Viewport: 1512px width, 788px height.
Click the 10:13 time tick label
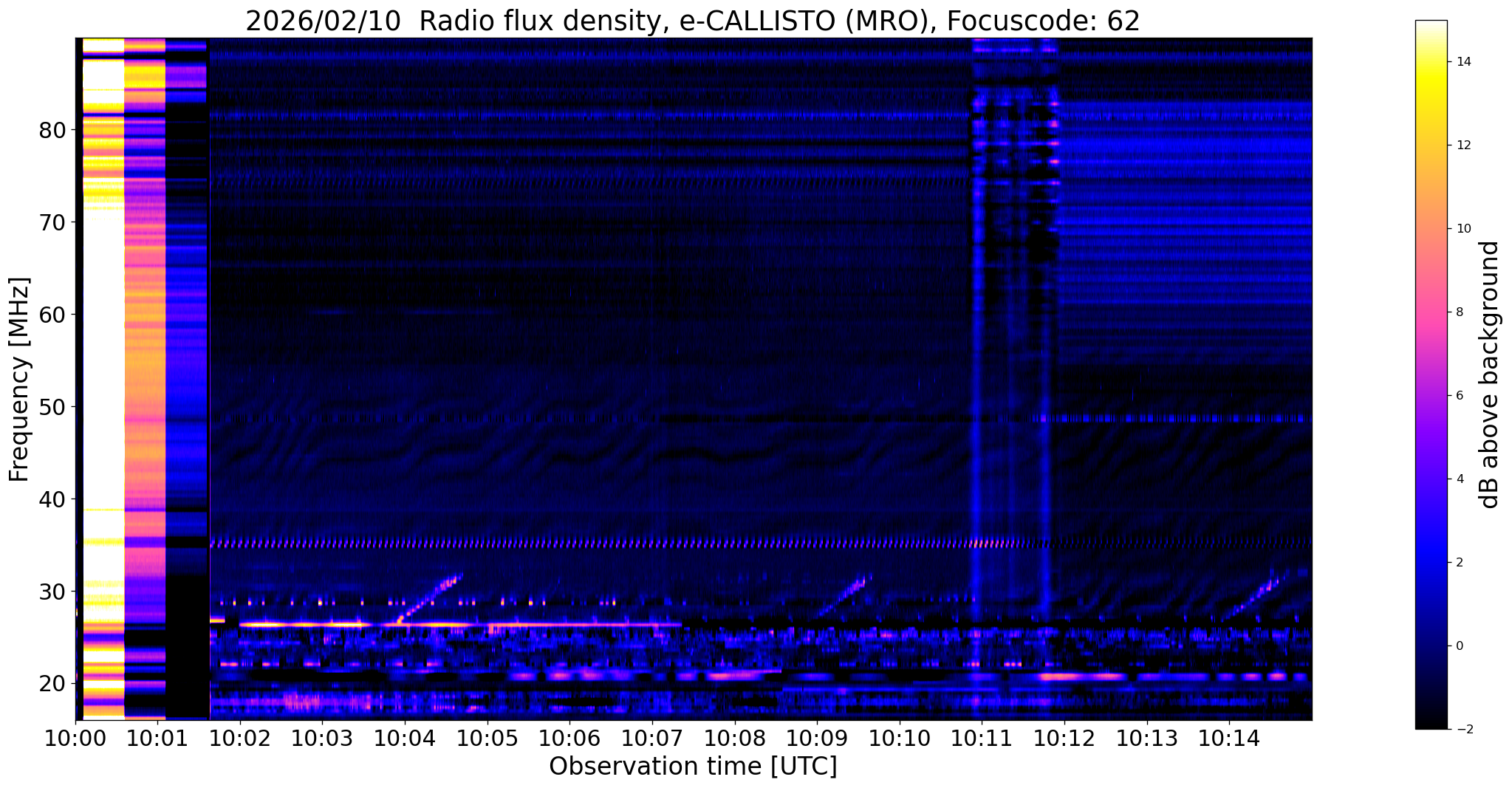(x=1146, y=738)
